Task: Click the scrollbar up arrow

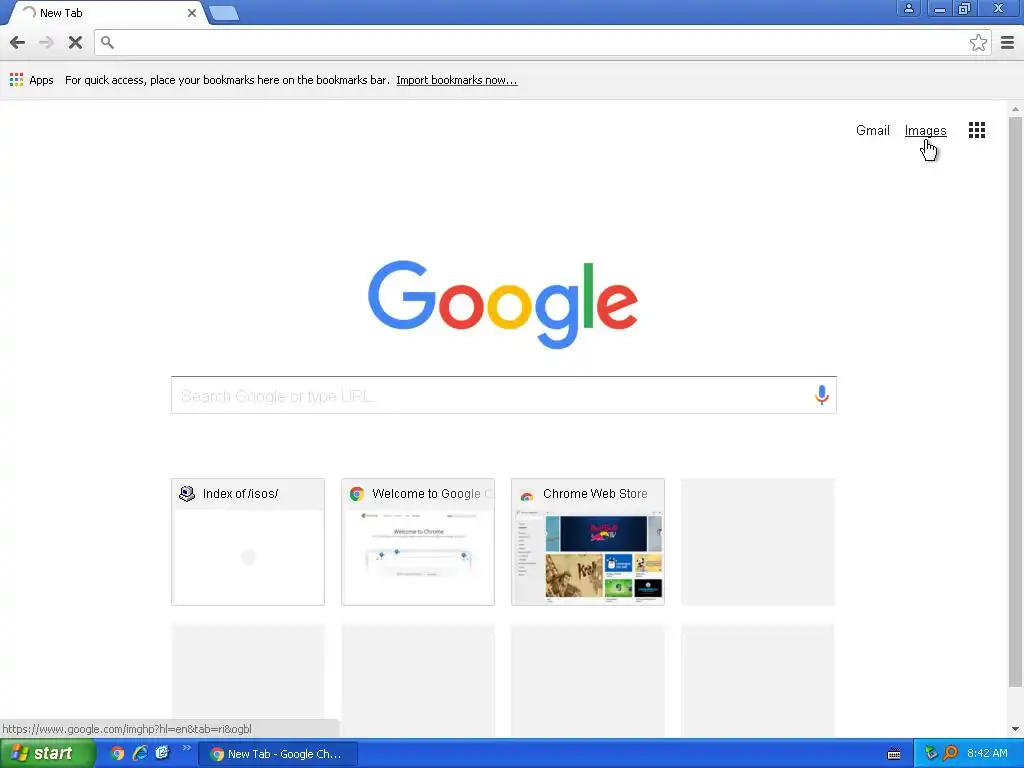Action: coord(1015,108)
